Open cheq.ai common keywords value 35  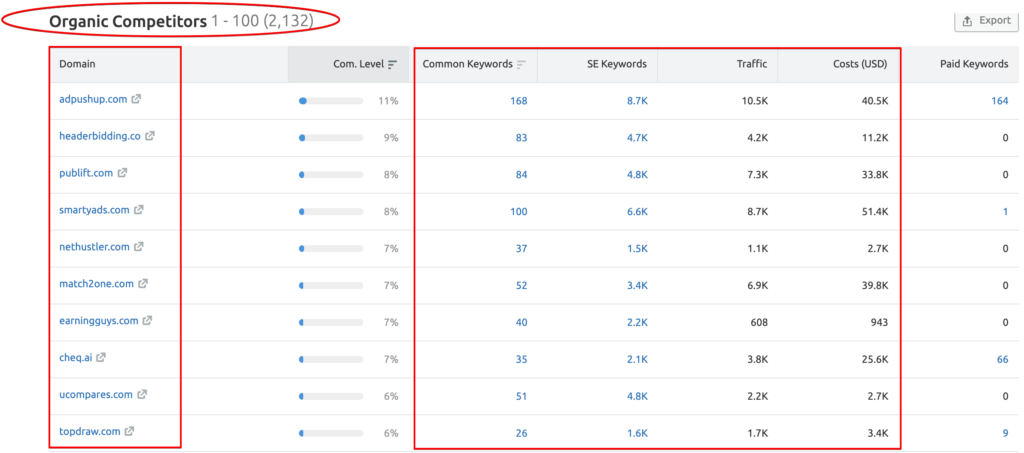(521, 359)
